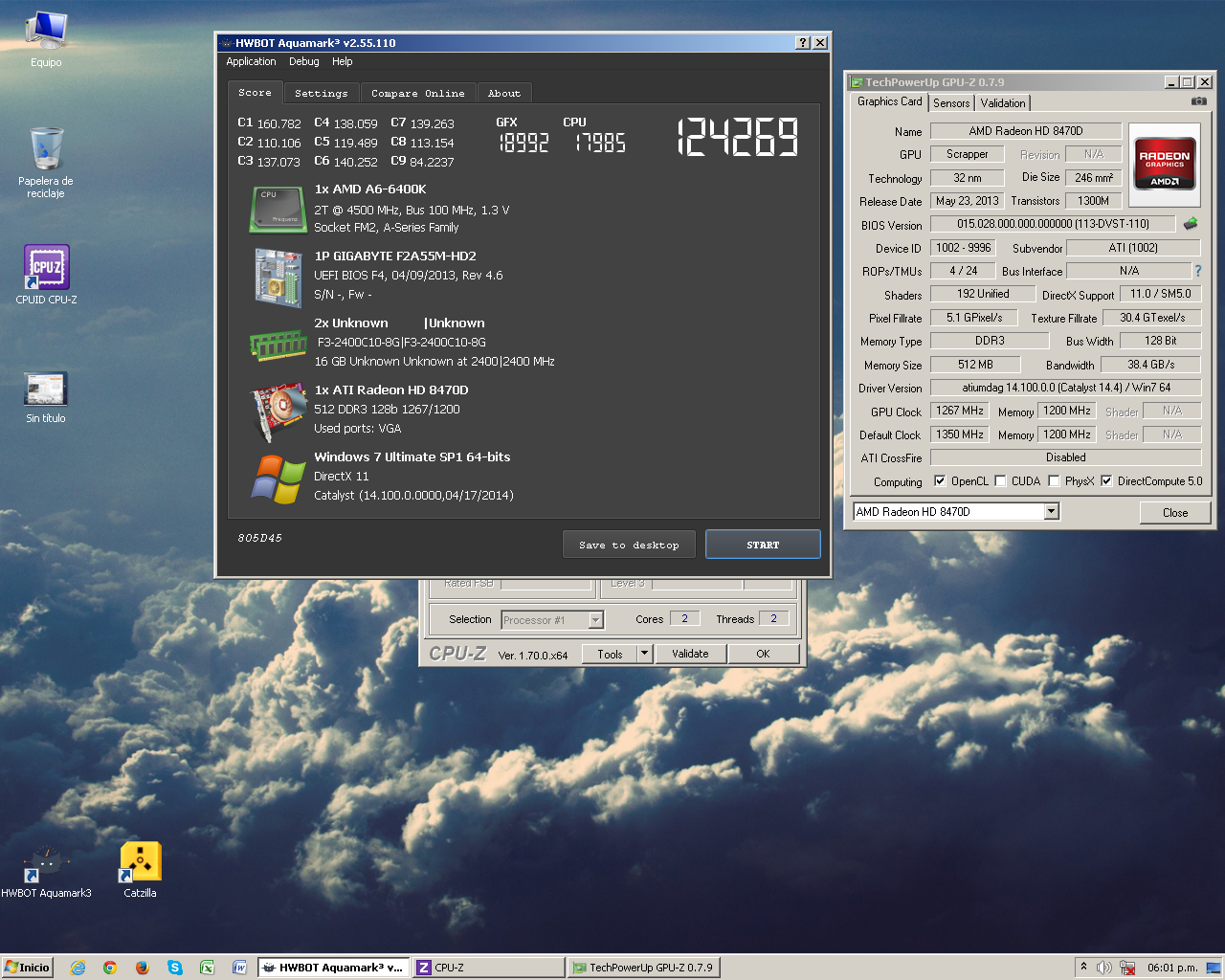Click the Show desktop button
Viewport: 1225px width, 980px height.
pyautogui.click(x=1214, y=968)
